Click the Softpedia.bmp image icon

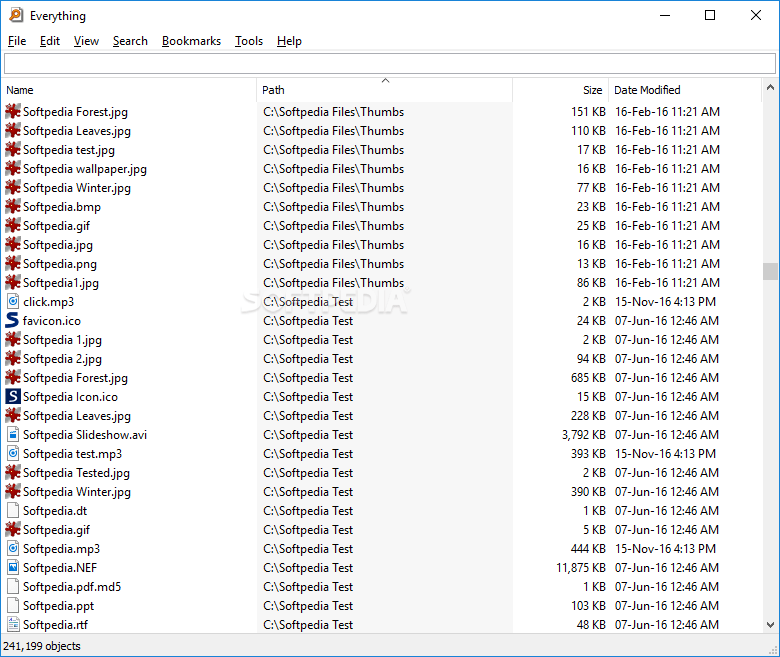[13, 207]
